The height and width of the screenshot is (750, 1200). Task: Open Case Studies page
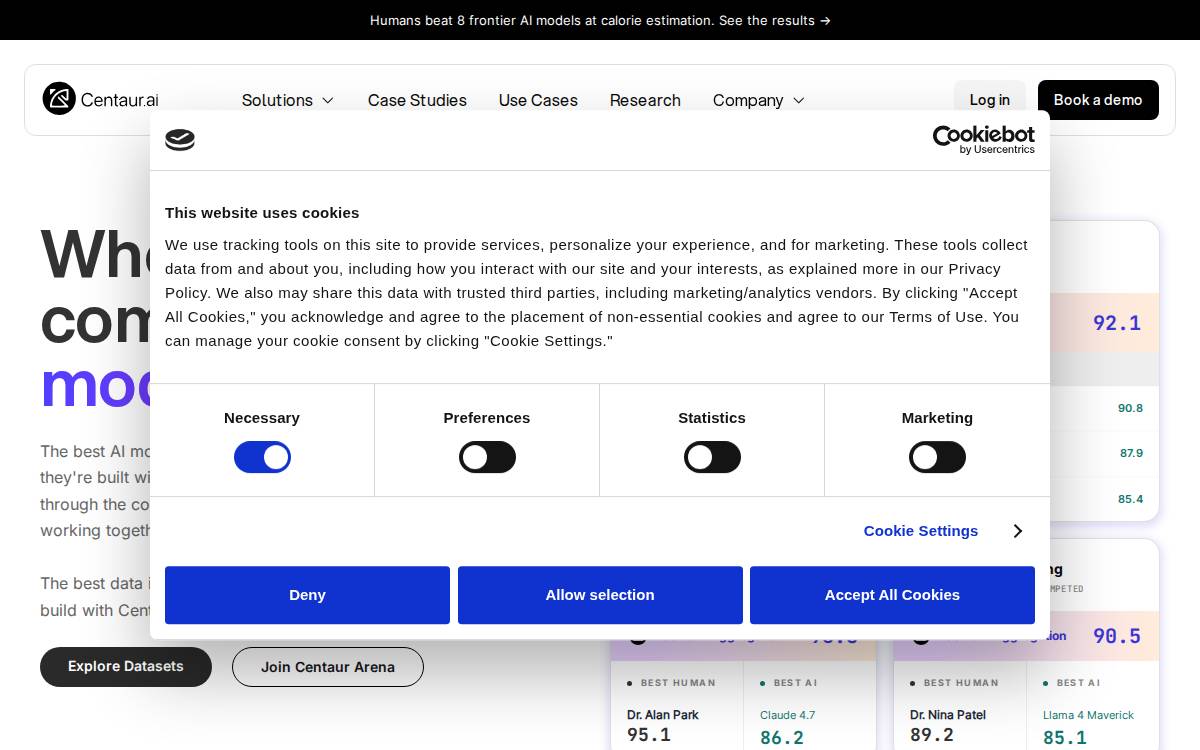tap(417, 100)
